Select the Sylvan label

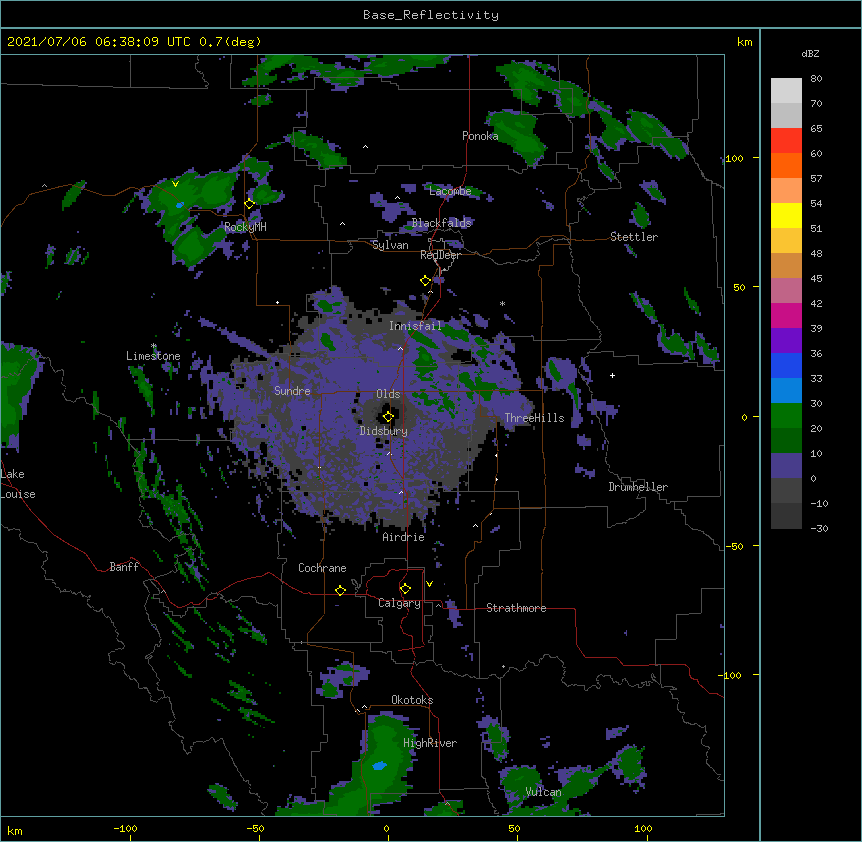[x=390, y=245]
